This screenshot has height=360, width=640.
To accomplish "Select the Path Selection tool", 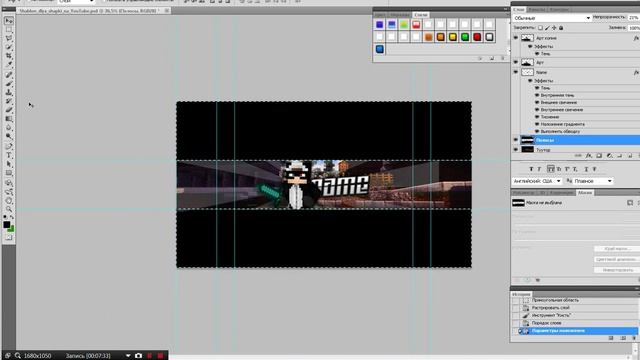I will click(9, 164).
